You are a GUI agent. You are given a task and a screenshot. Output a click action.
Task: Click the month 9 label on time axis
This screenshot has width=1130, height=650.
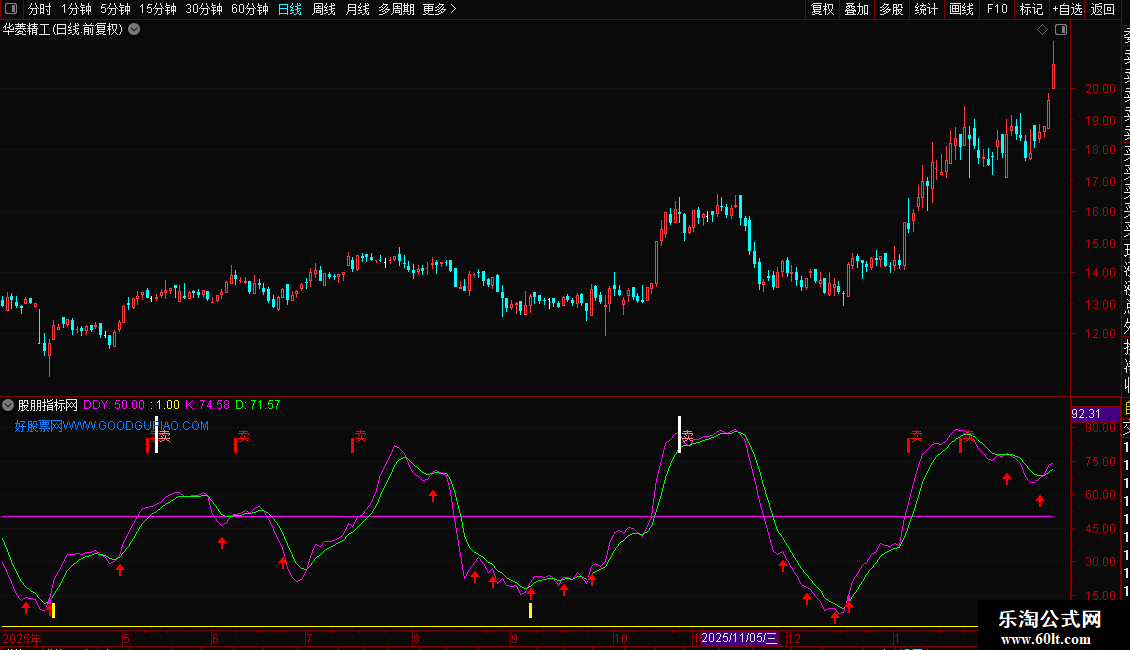pyautogui.click(x=515, y=638)
